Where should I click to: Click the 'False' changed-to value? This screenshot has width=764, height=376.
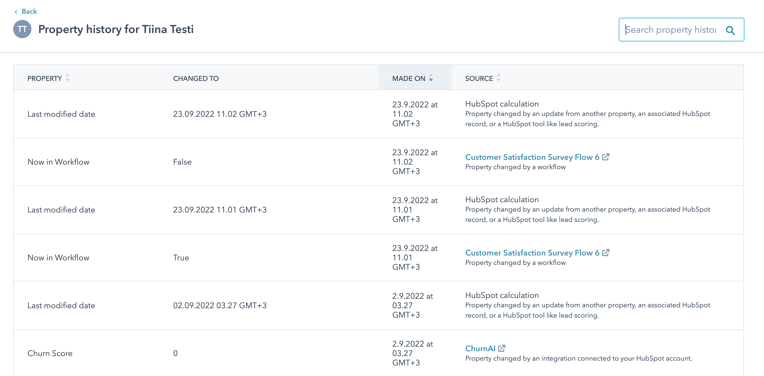(182, 162)
